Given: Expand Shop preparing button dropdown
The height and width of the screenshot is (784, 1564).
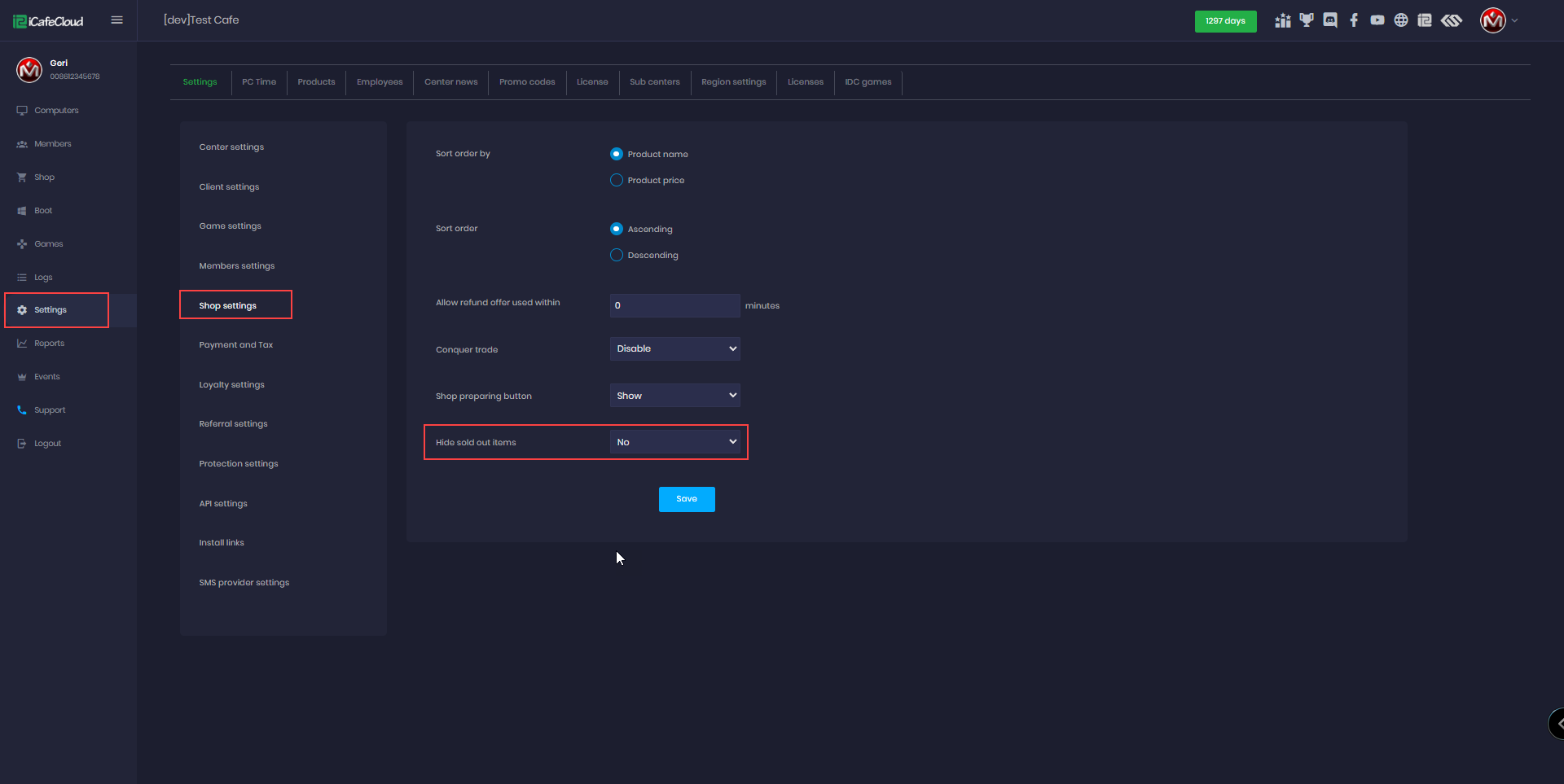Looking at the screenshot, I should click(674, 396).
